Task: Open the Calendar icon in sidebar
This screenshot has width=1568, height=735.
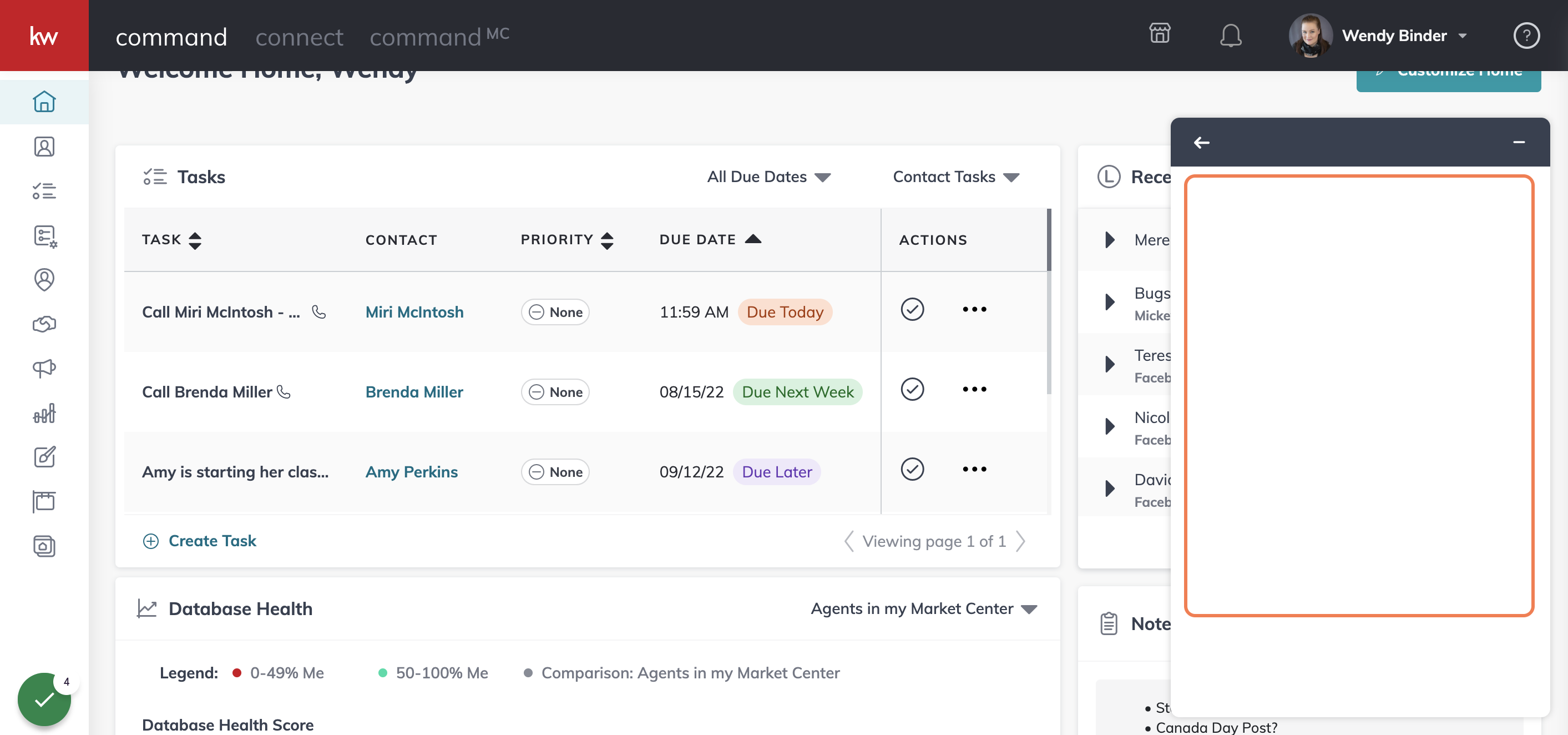Action: tap(44, 501)
